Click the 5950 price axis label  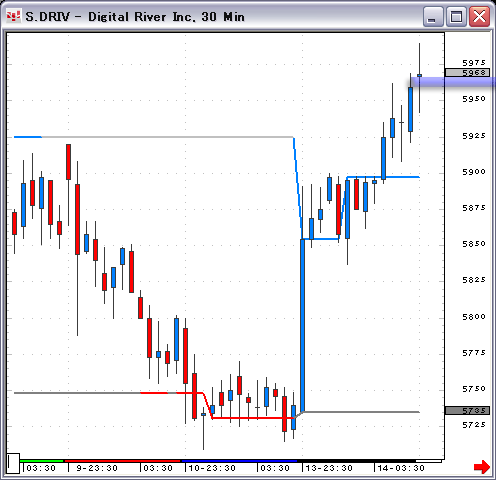[474, 99]
